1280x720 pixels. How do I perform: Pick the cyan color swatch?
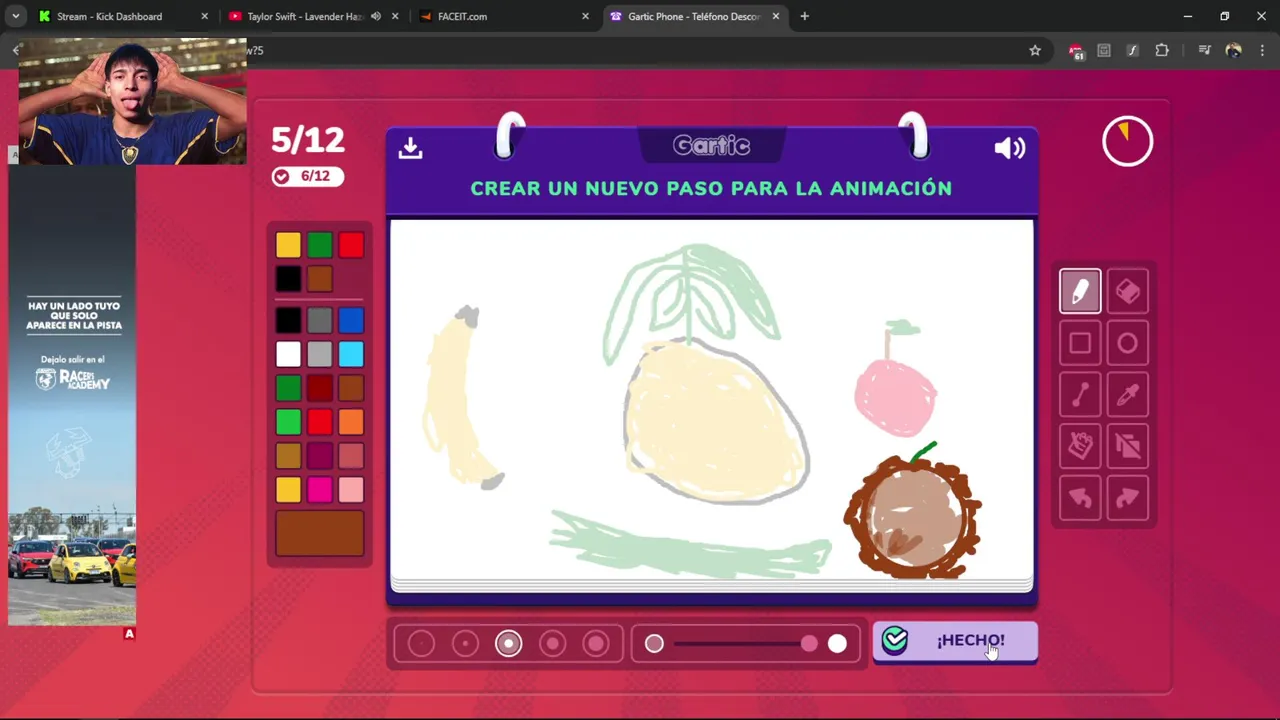click(351, 354)
